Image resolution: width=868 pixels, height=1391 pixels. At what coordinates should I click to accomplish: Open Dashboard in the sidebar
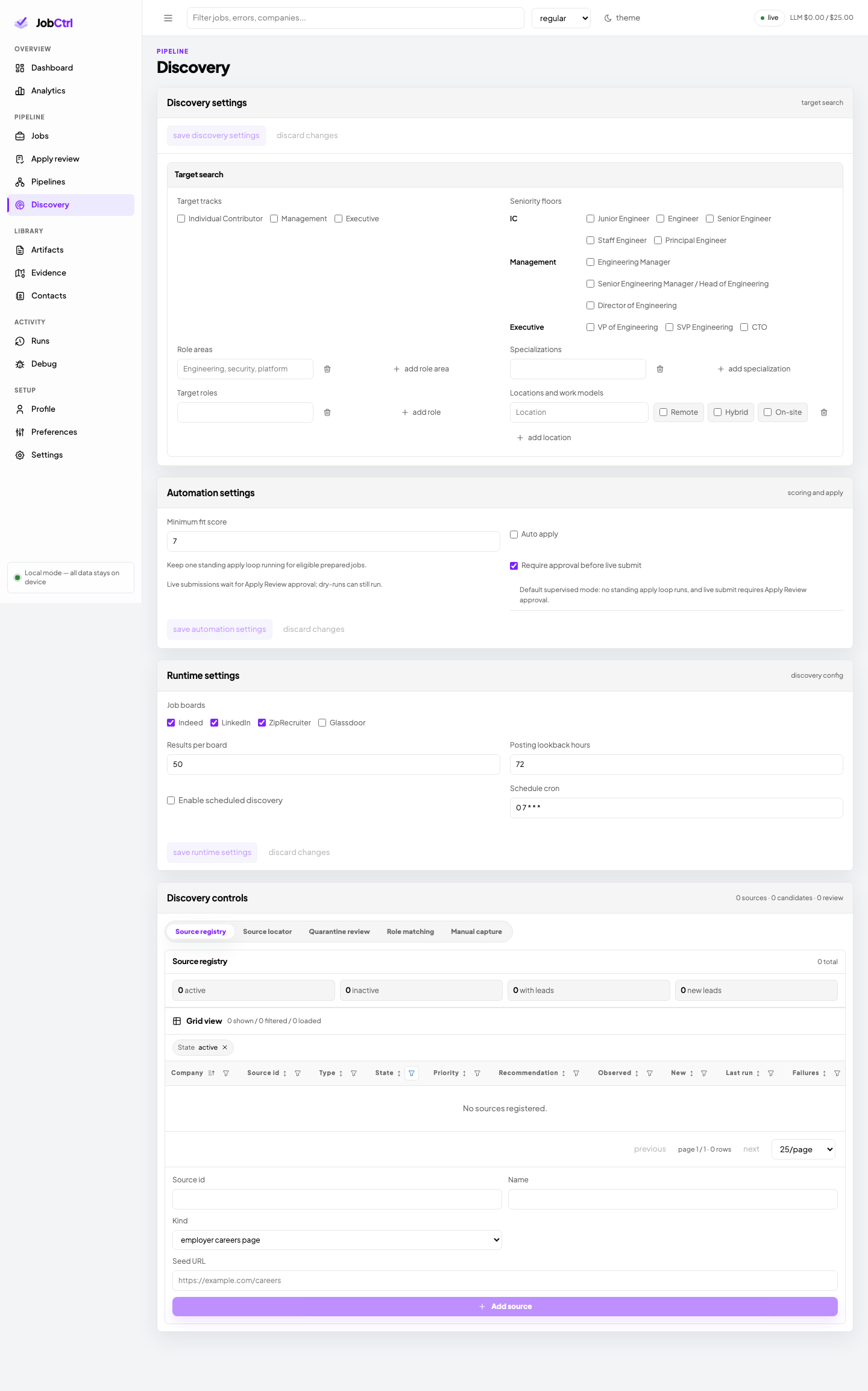click(x=71, y=68)
